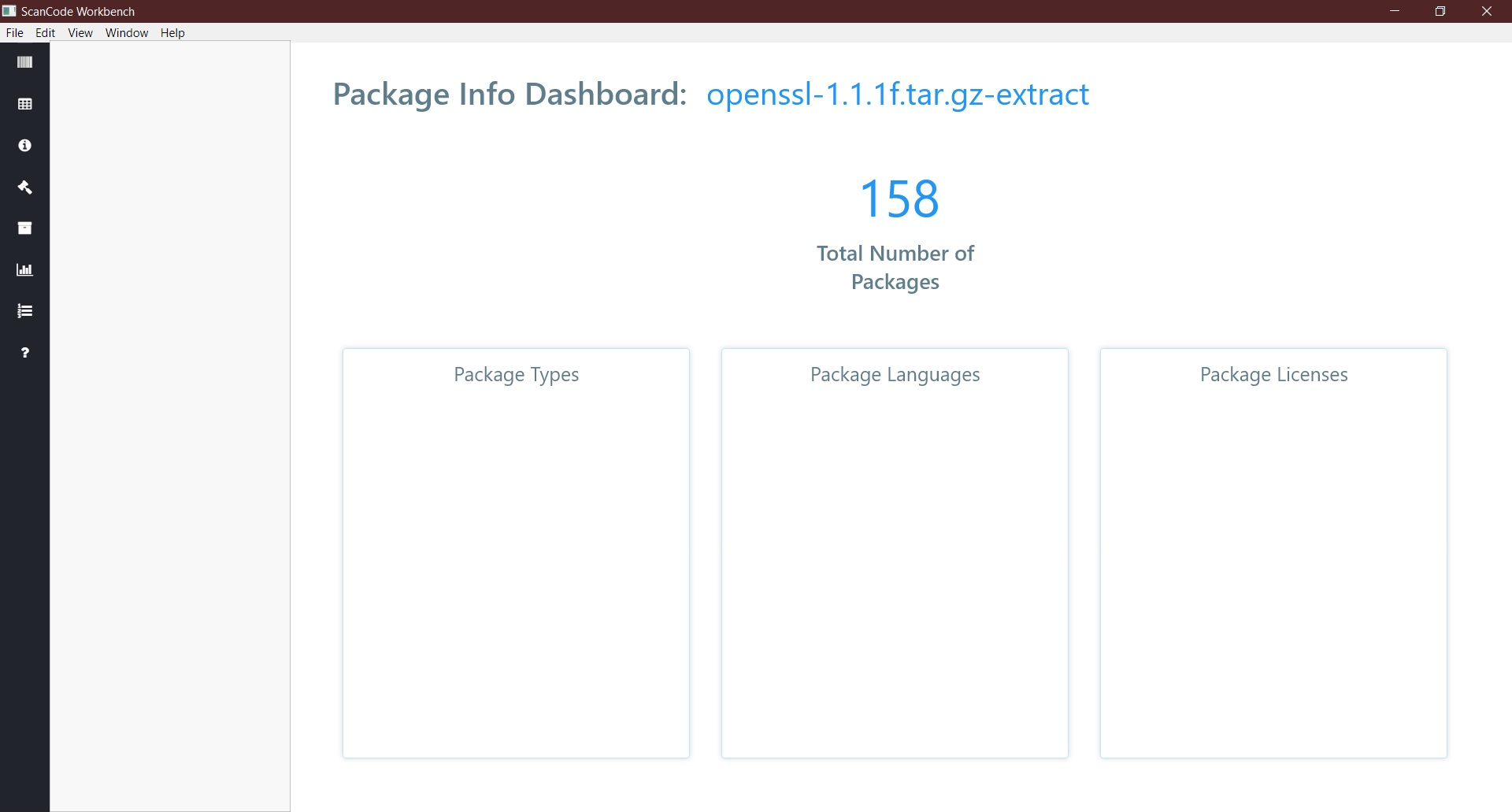Open the File Info Dashboard
This screenshot has width=1512, height=812.
24,145
